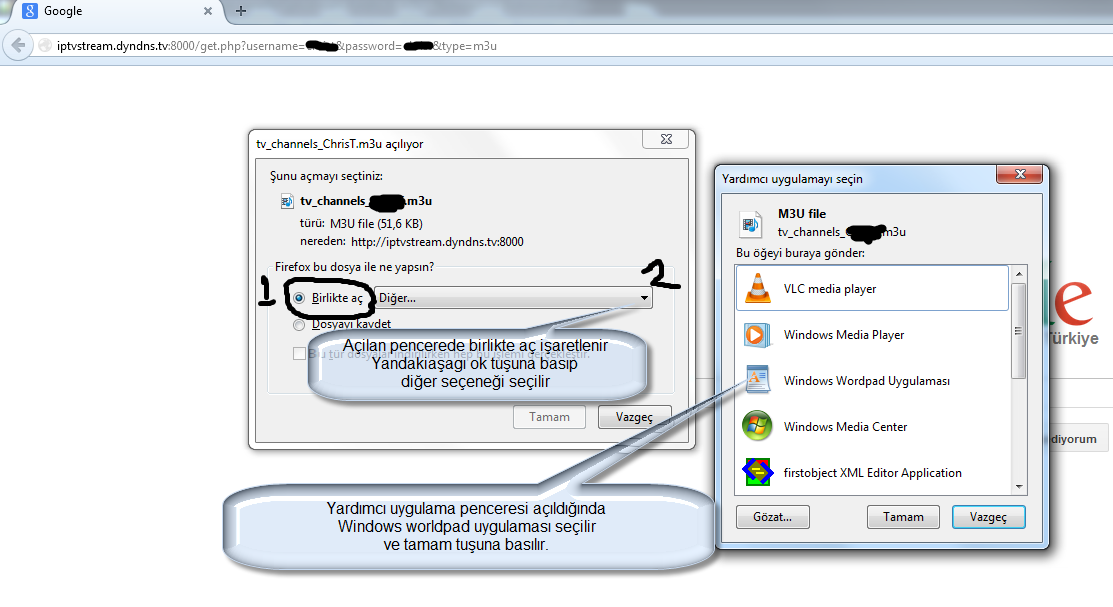Click the Windows Media Player icon
The width and height of the screenshot is (1113, 607).
tap(757, 335)
